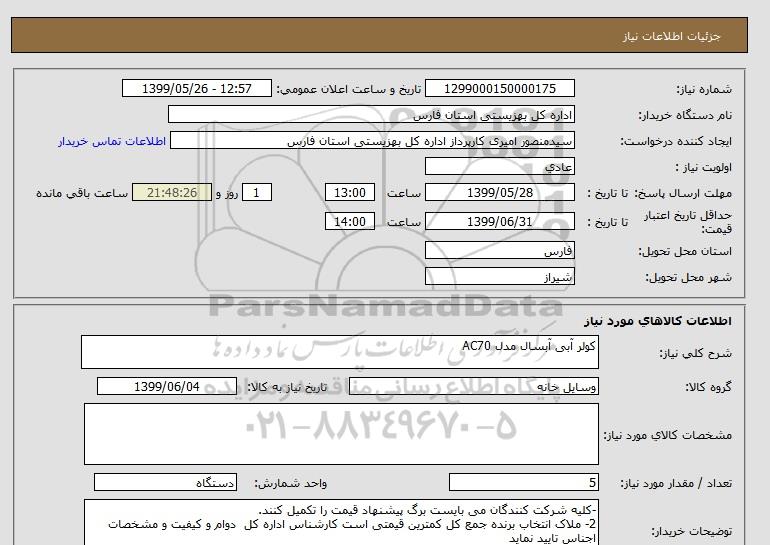The width and height of the screenshot is (770, 545).
Task: Click the priority field عادی
Action: coord(499,166)
